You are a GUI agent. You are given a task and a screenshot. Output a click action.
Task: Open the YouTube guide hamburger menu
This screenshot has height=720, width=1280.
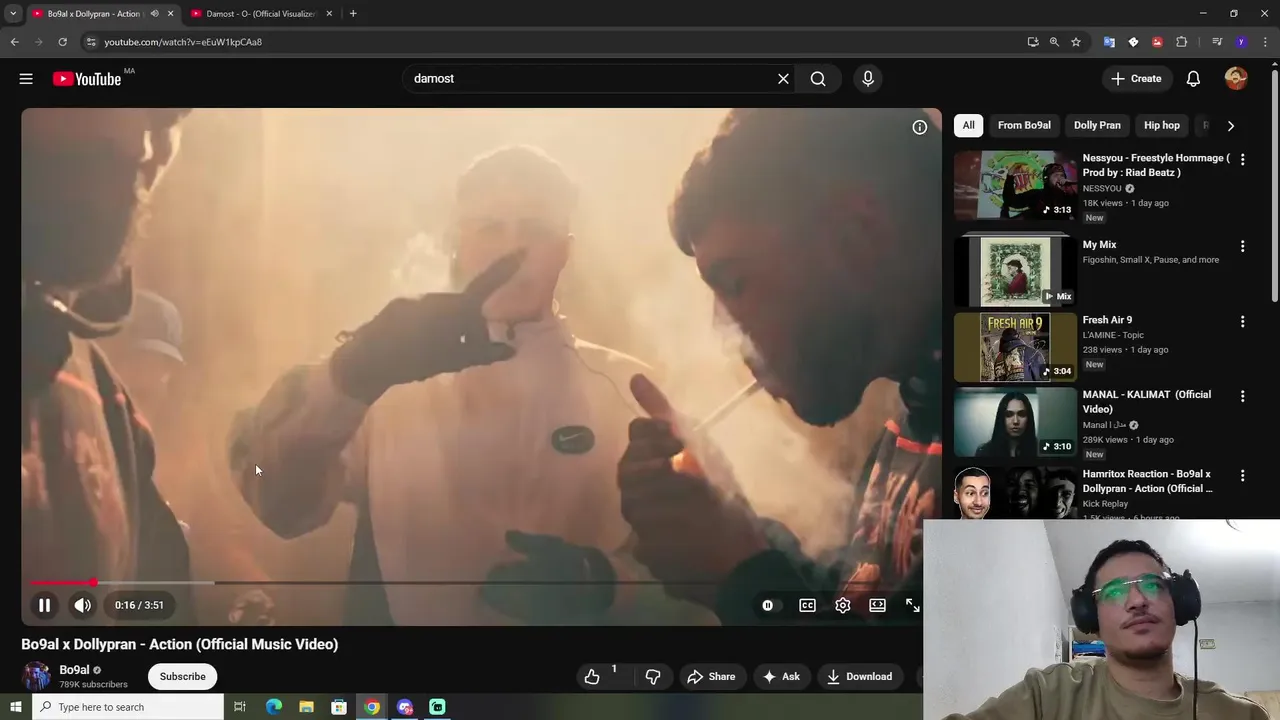(x=26, y=79)
